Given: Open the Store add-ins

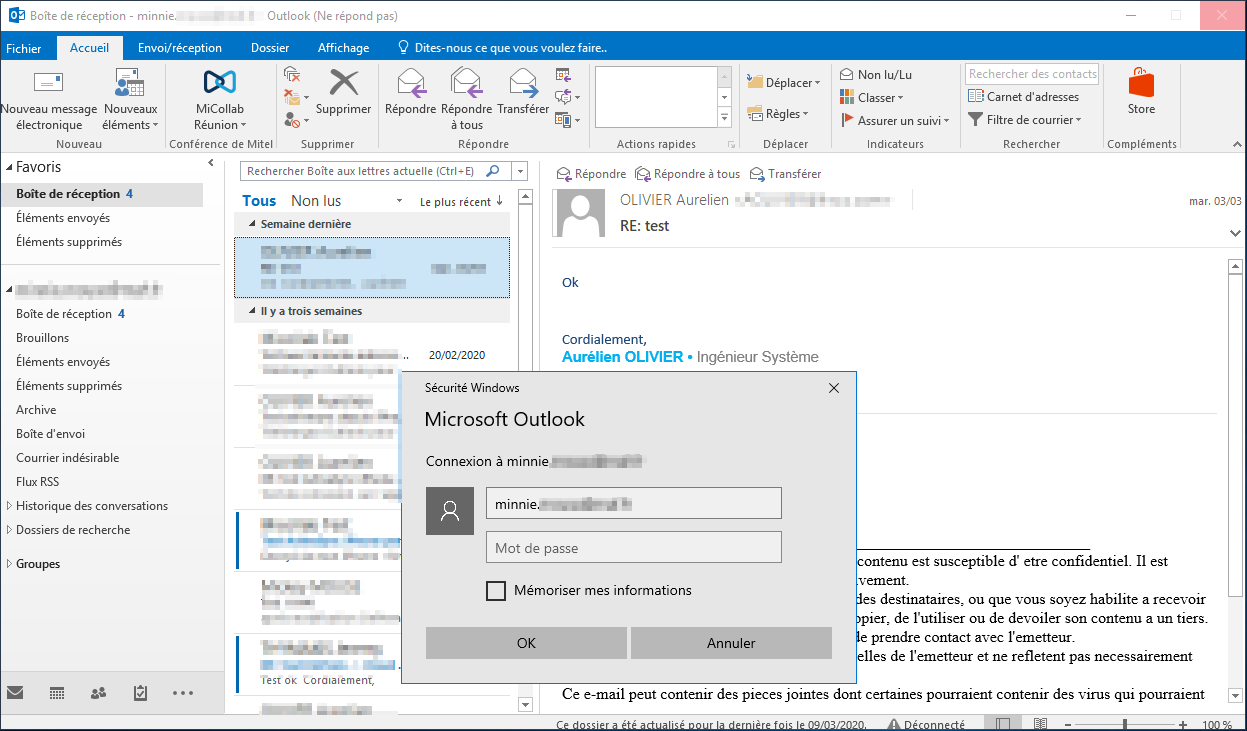Looking at the screenshot, I should 1141,92.
